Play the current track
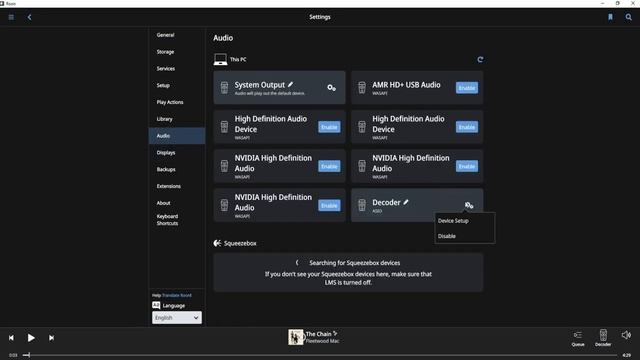Viewport: 640px width, 360px height. (x=31, y=338)
